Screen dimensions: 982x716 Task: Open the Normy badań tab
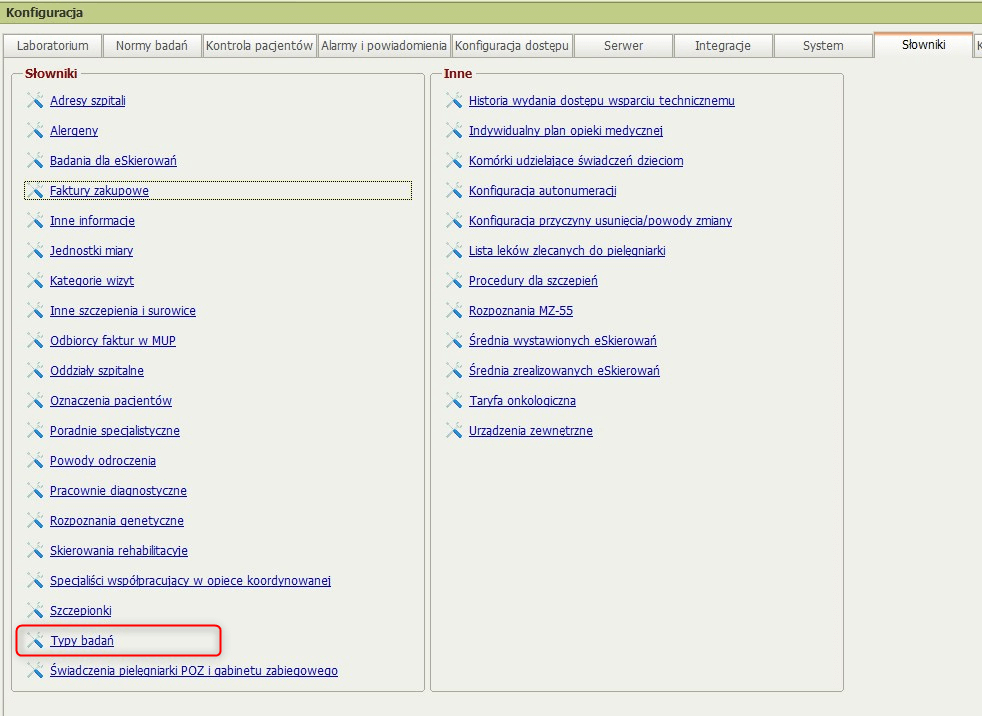(x=153, y=46)
